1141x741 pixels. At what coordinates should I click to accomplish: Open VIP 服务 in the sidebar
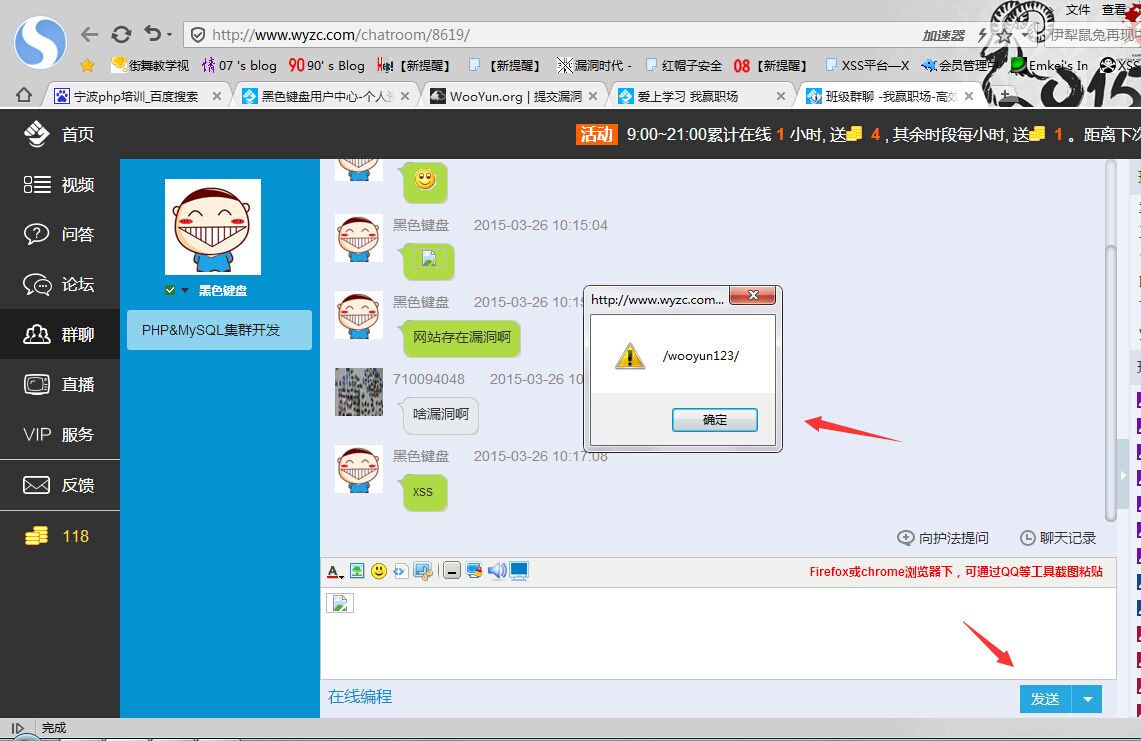pos(60,435)
